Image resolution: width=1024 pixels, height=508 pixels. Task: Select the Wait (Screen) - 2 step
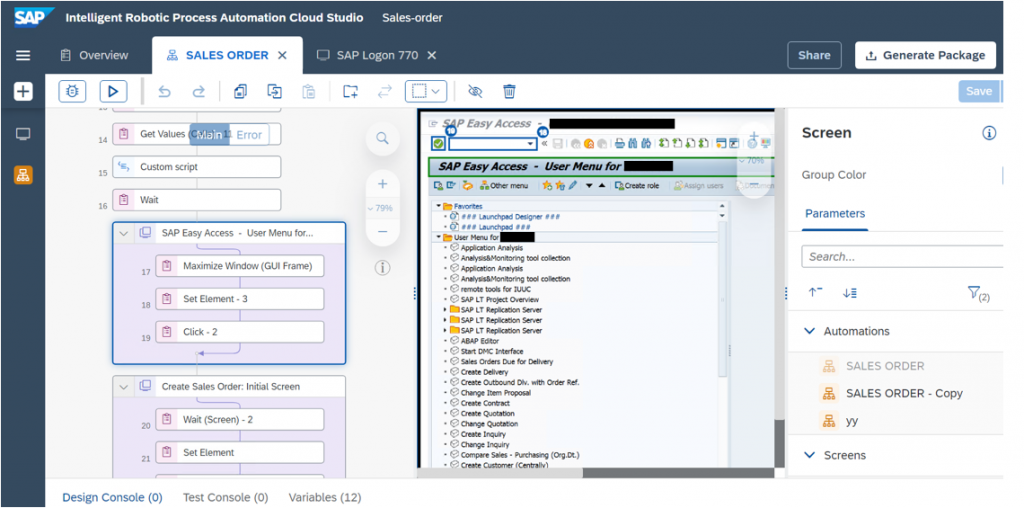tap(240, 419)
